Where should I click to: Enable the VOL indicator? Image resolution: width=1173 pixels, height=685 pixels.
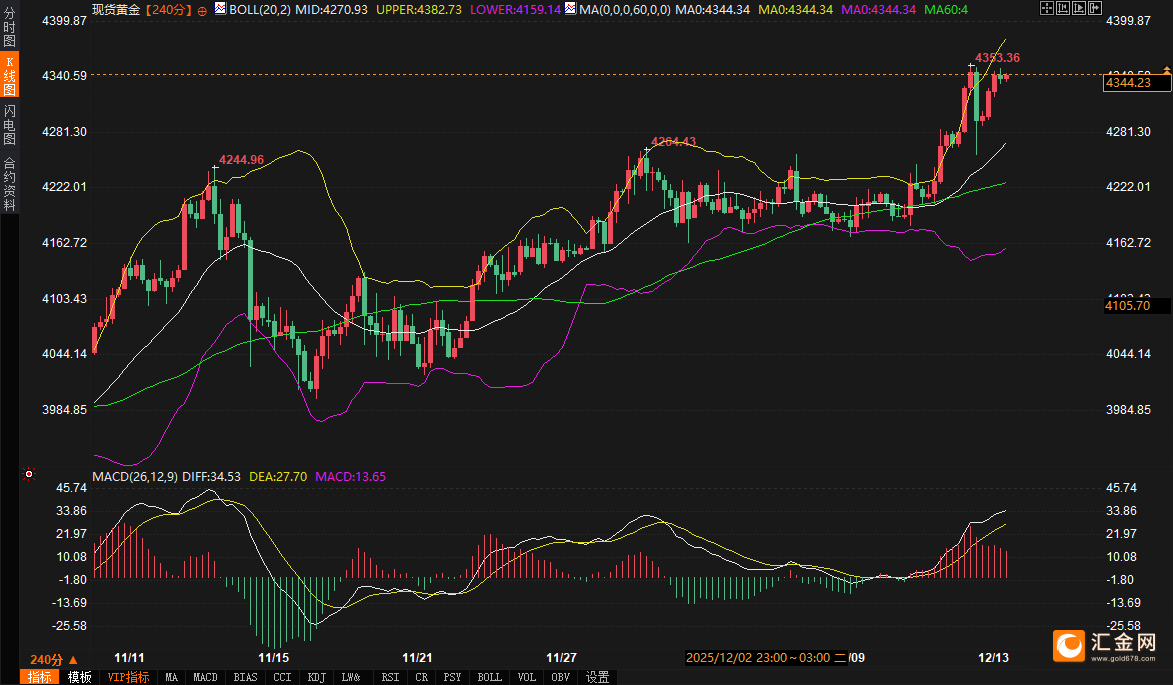[x=526, y=677]
